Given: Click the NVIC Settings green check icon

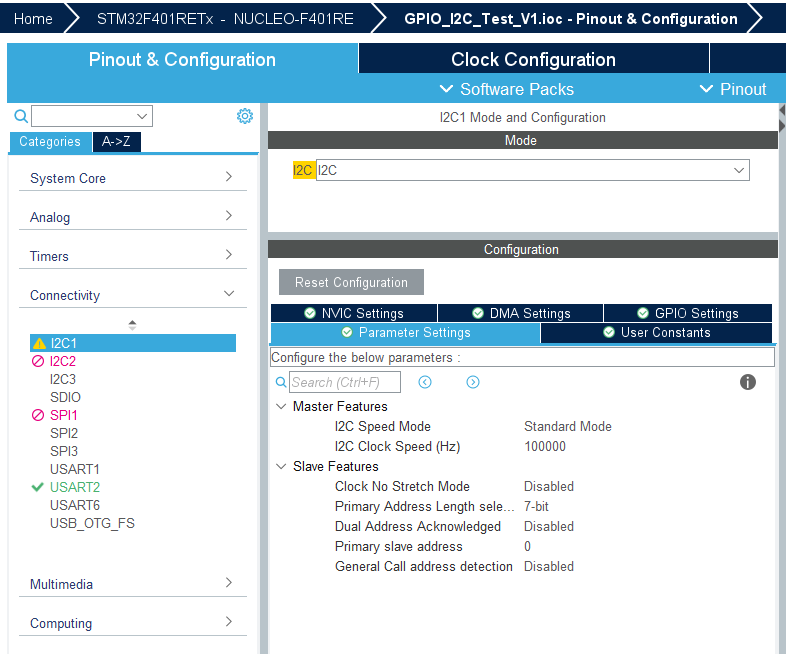Looking at the screenshot, I should (310, 313).
